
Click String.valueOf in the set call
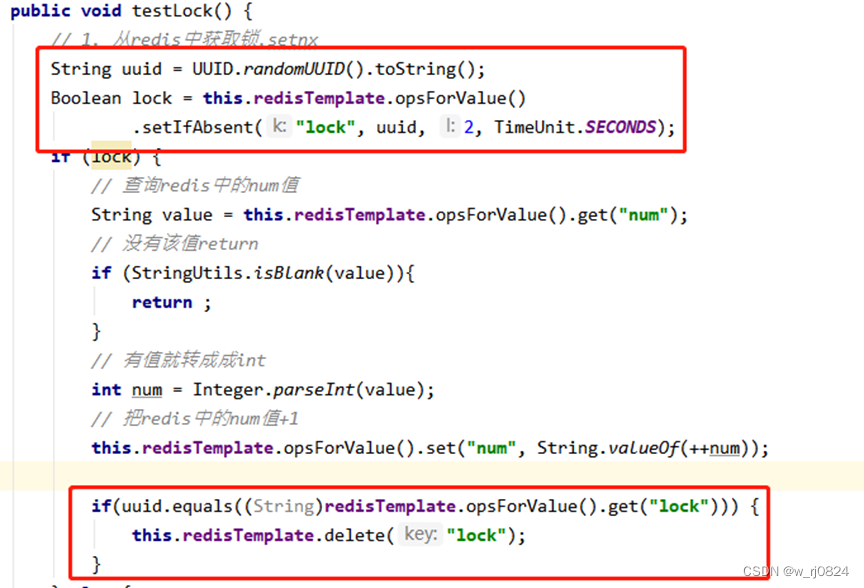coord(608,448)
